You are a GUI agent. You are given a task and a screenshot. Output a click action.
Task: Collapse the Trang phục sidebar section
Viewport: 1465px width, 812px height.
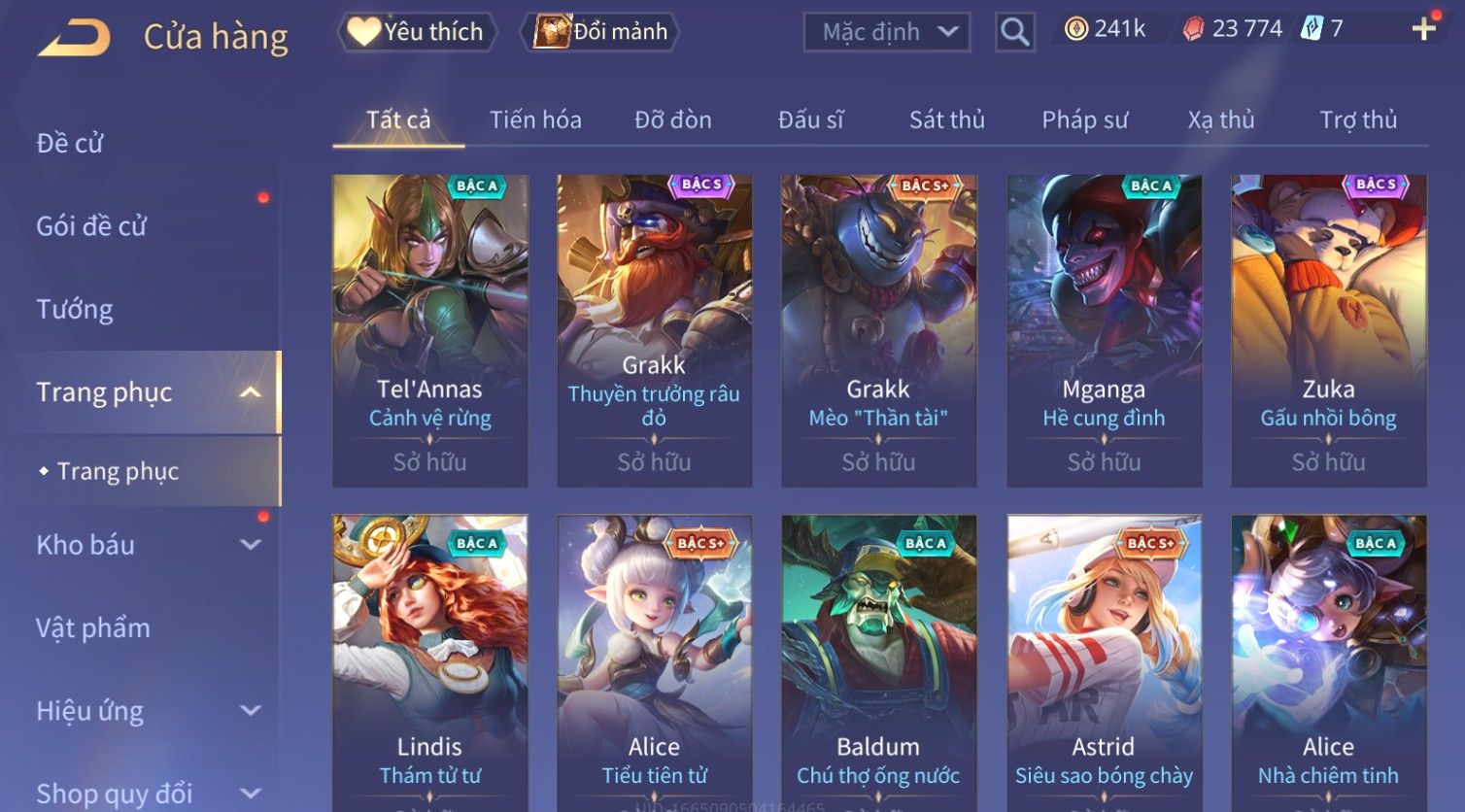click(x=251, y=392)
